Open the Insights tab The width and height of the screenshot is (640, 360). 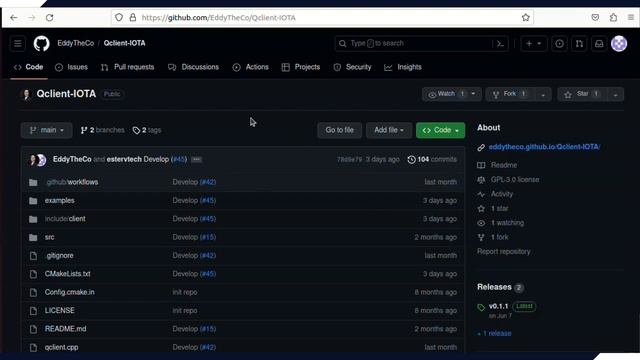click(403, 67)
